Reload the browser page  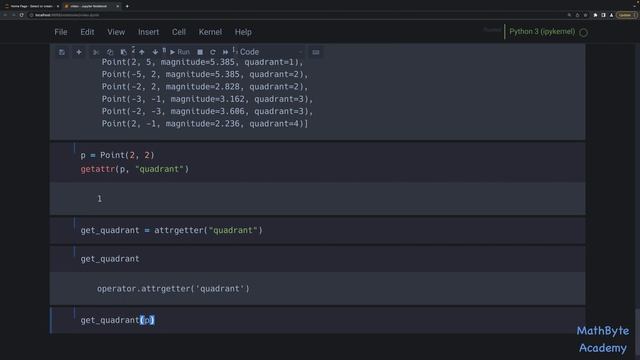(22, 15)
